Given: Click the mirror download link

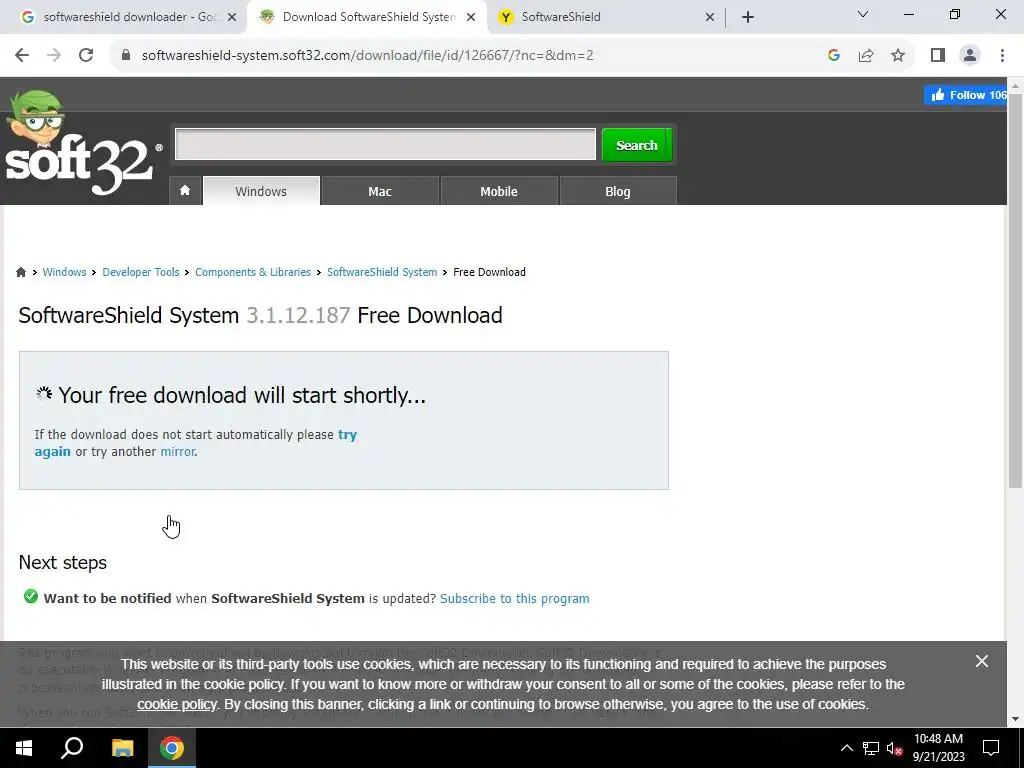Looking at the screenshot, I should pyautogui.click(x=177, y=451).
